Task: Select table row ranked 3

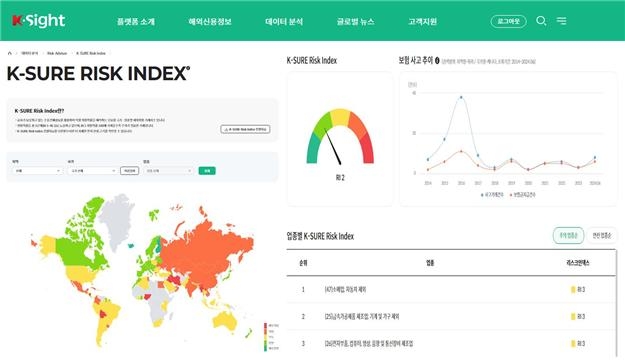Action: pyautogui.click(x=451, y=343)
